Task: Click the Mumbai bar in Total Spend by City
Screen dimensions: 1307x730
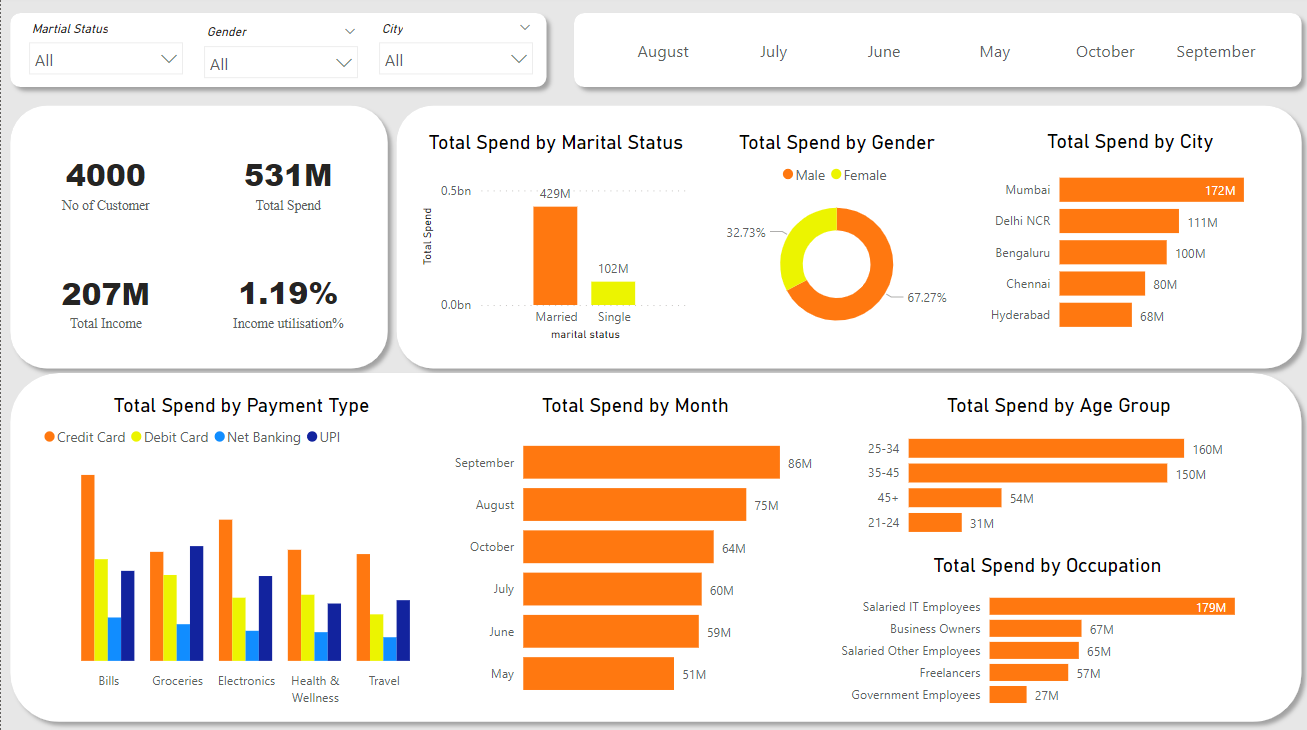Action: 1150,190
